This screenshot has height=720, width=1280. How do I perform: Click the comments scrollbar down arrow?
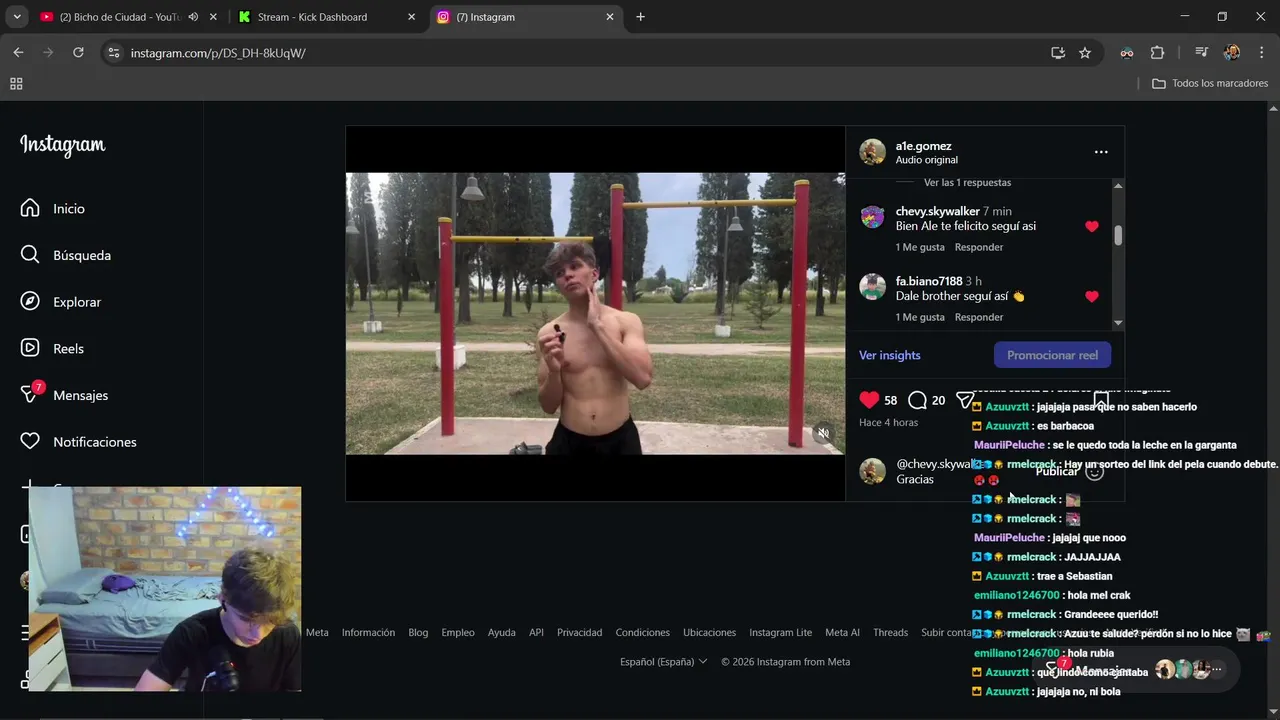1118,323
